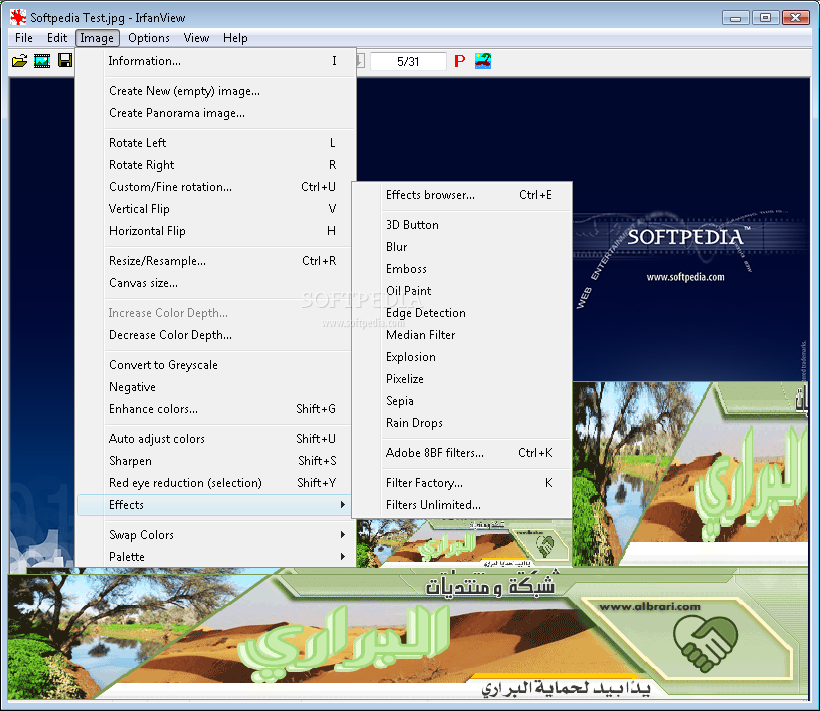Select Create Panorama image...
820x711 pixels.
point(216,113)
